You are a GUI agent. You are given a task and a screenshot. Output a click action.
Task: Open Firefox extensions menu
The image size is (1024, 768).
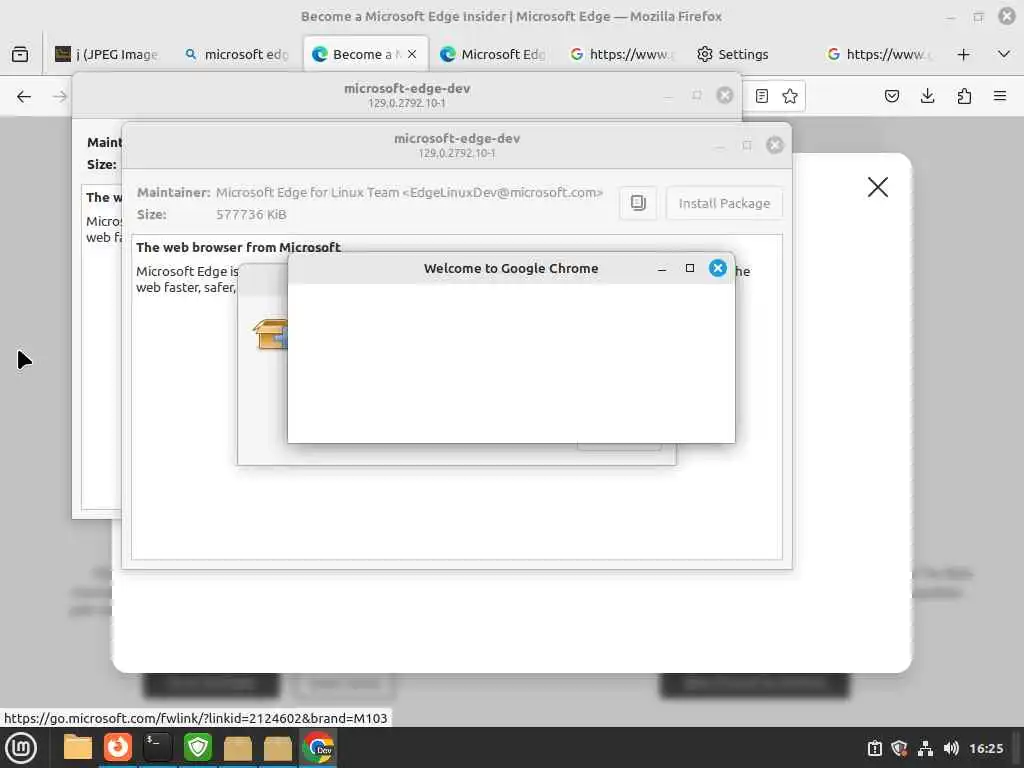[964, 97]
